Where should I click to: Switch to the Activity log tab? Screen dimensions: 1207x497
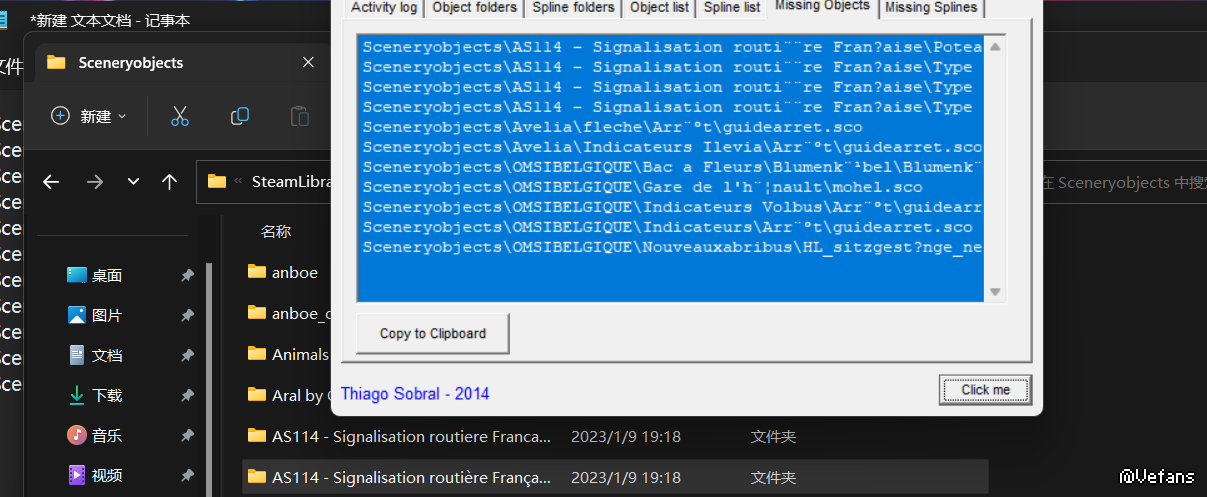tap(384, 8)
